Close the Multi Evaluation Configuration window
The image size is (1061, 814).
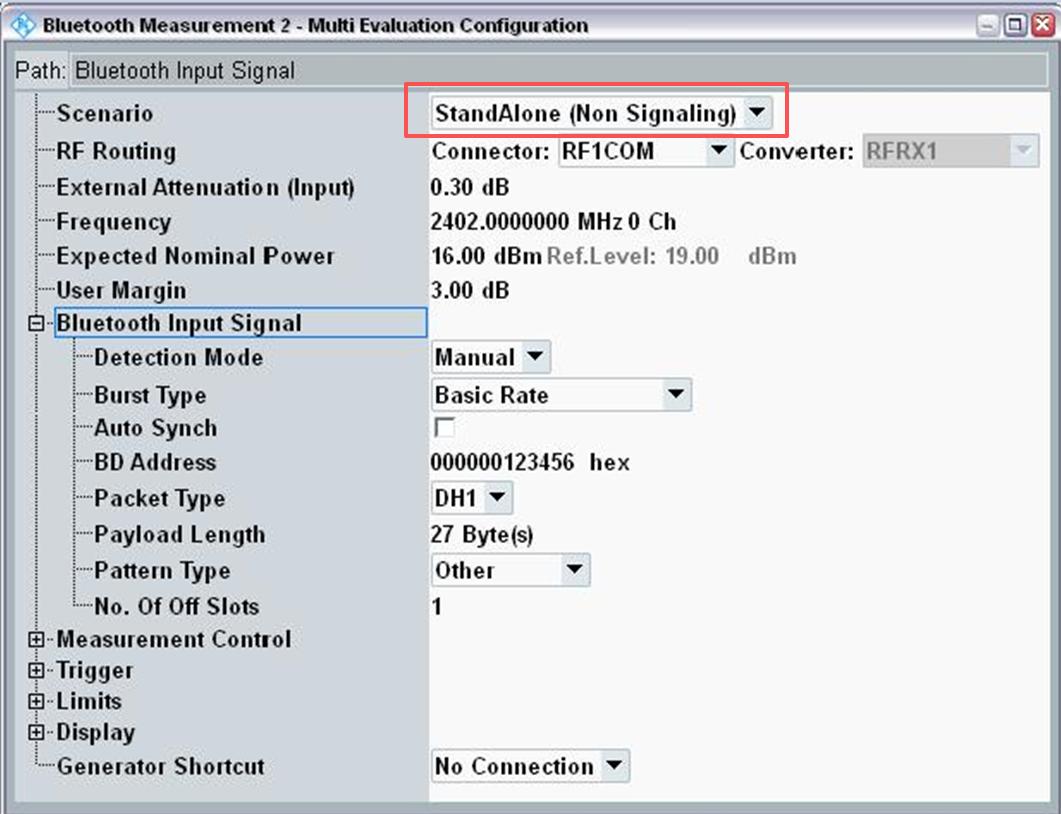point(1042,26)
